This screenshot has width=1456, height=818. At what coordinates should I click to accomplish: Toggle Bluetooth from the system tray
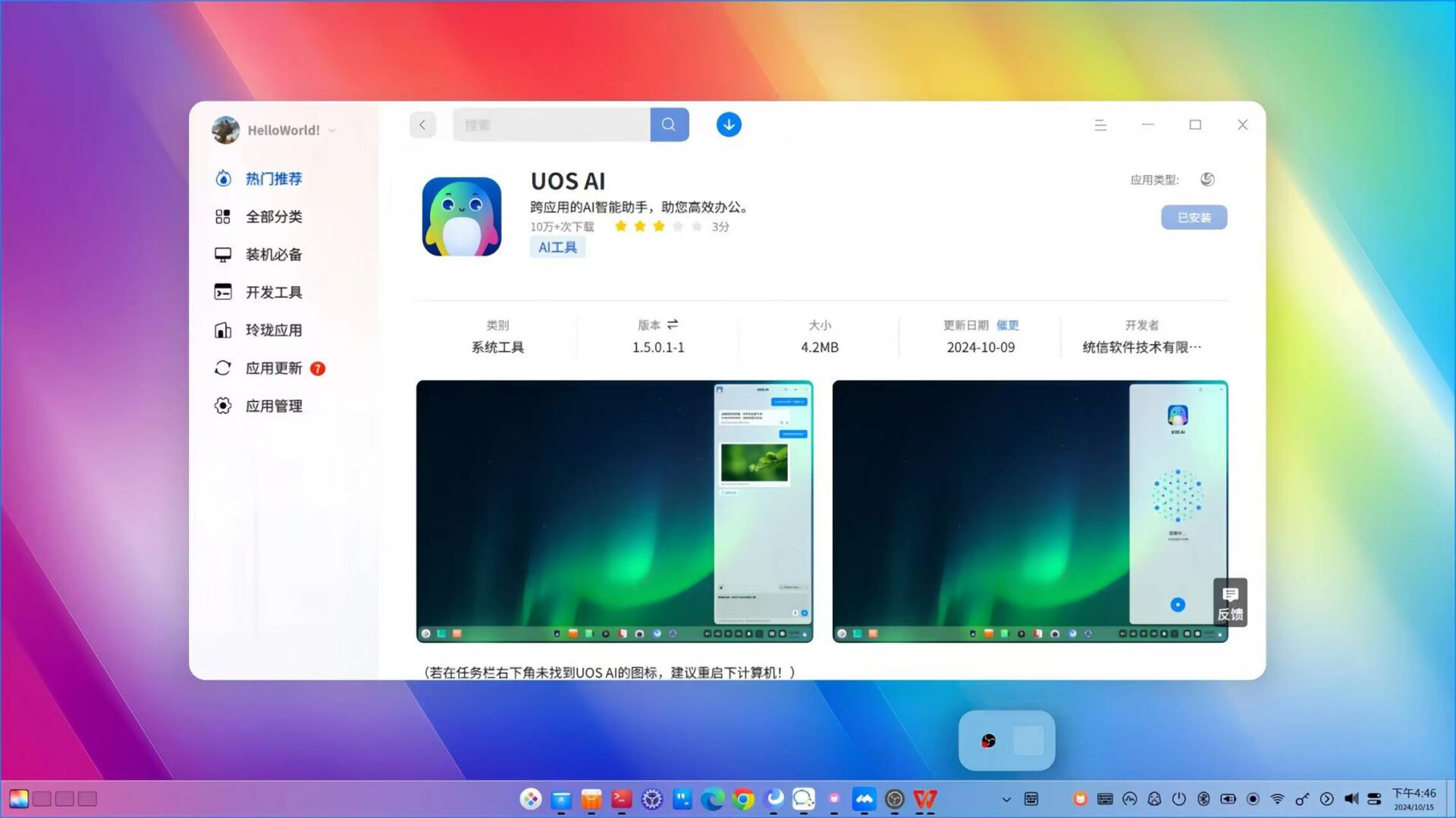click(x=1203, y=798)
